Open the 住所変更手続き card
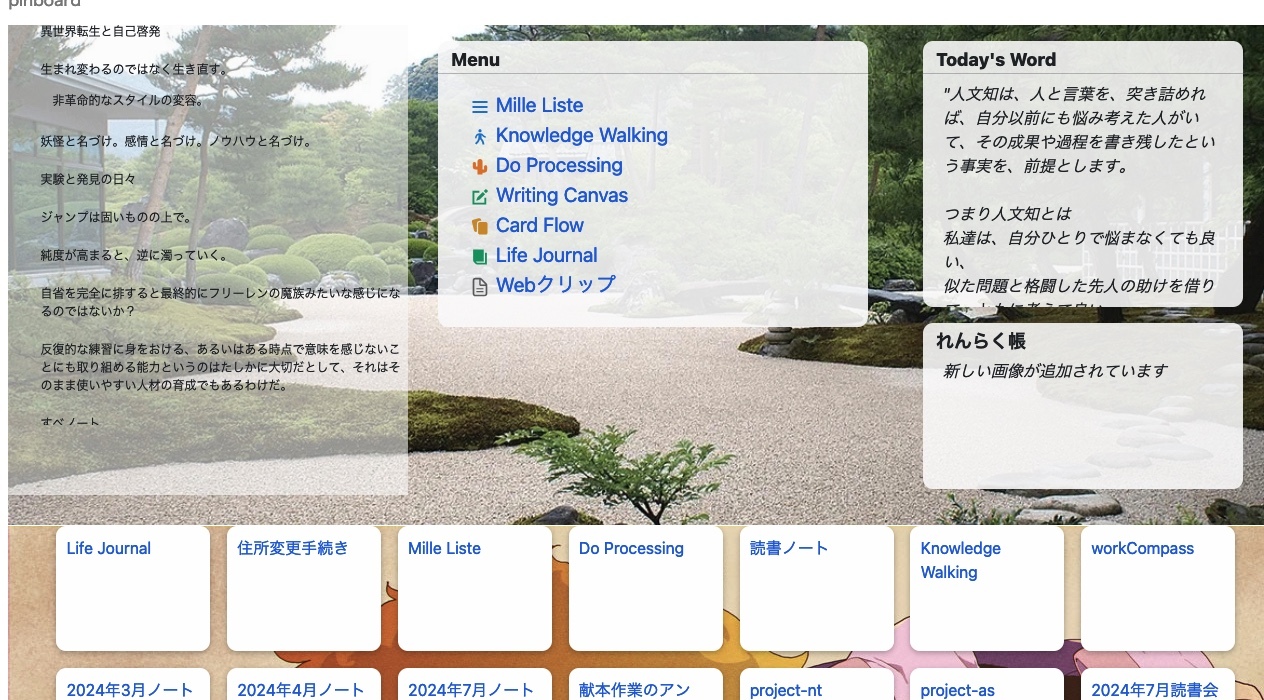The height and width of the screenshot is (700, 1264). tap(304, 589)
